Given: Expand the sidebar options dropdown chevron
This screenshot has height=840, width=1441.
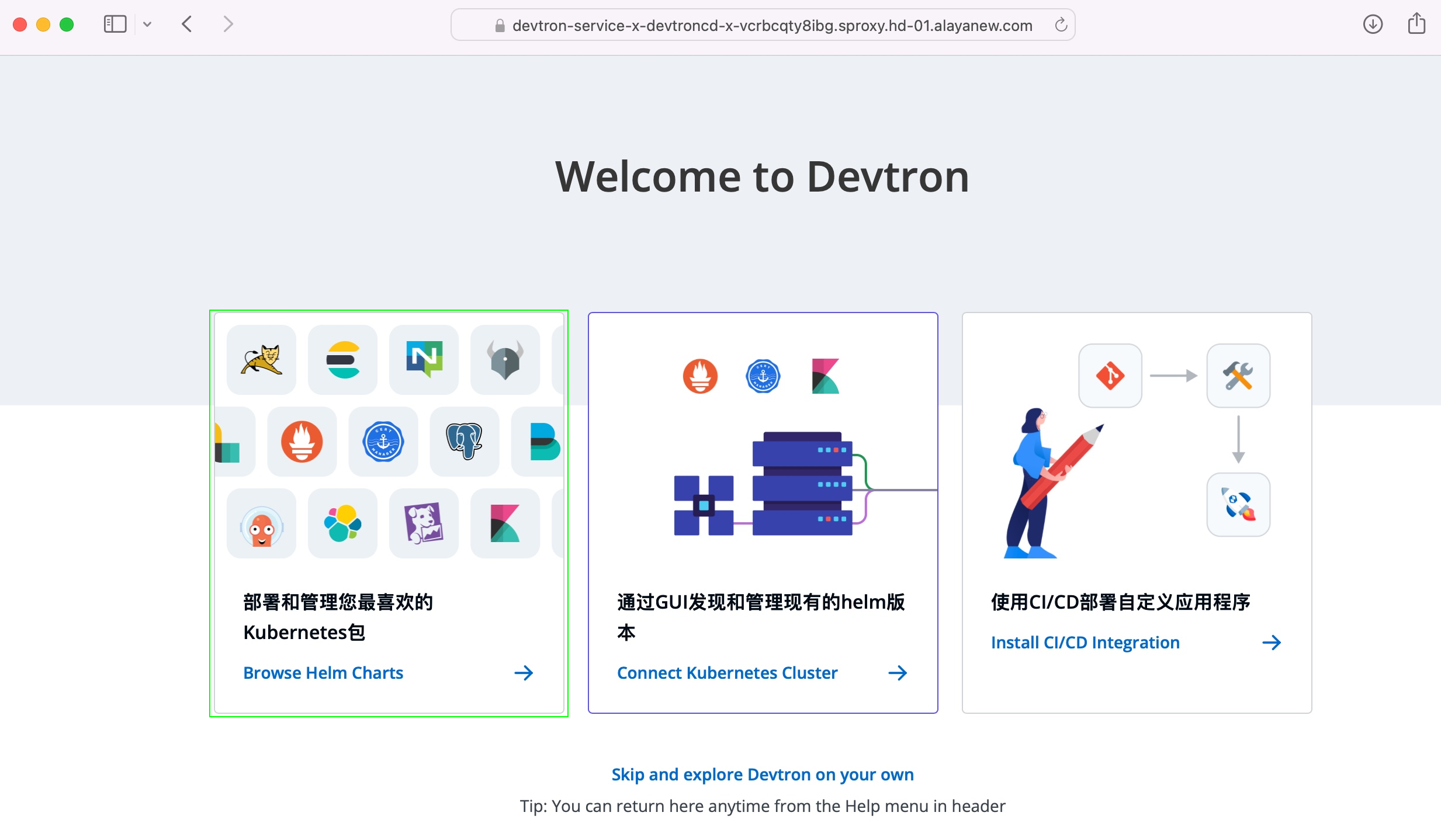Looking at the screenshot, I should 147,25.
